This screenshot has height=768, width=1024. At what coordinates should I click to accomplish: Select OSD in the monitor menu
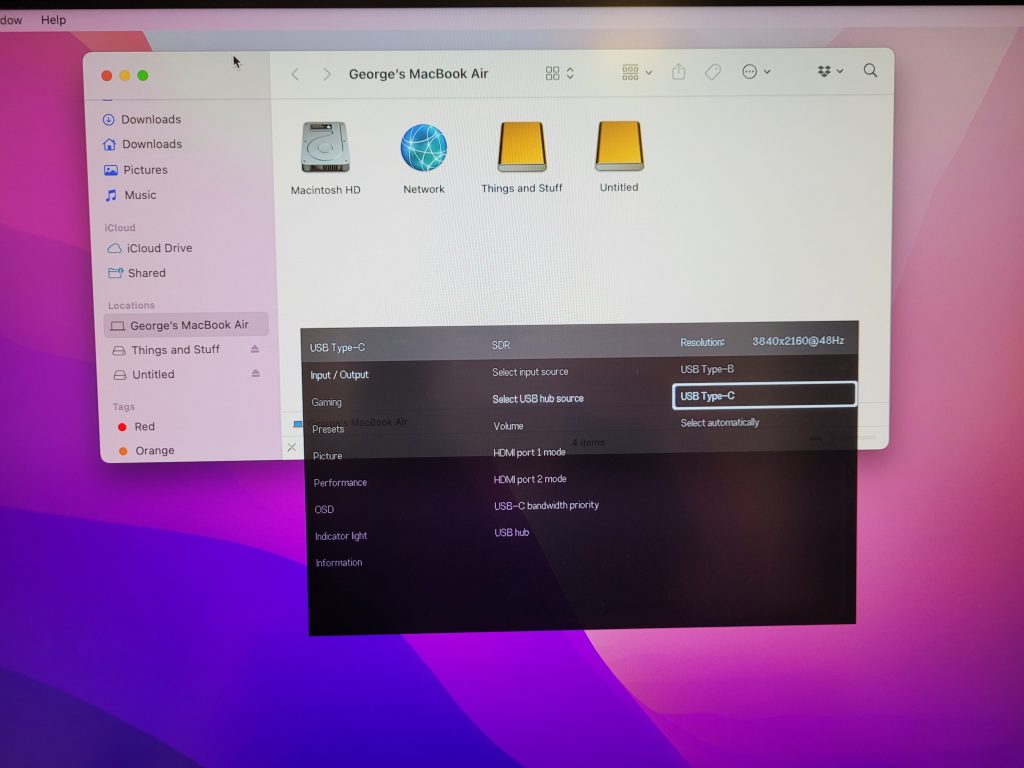pyautogui.click(x=324, y=509)
